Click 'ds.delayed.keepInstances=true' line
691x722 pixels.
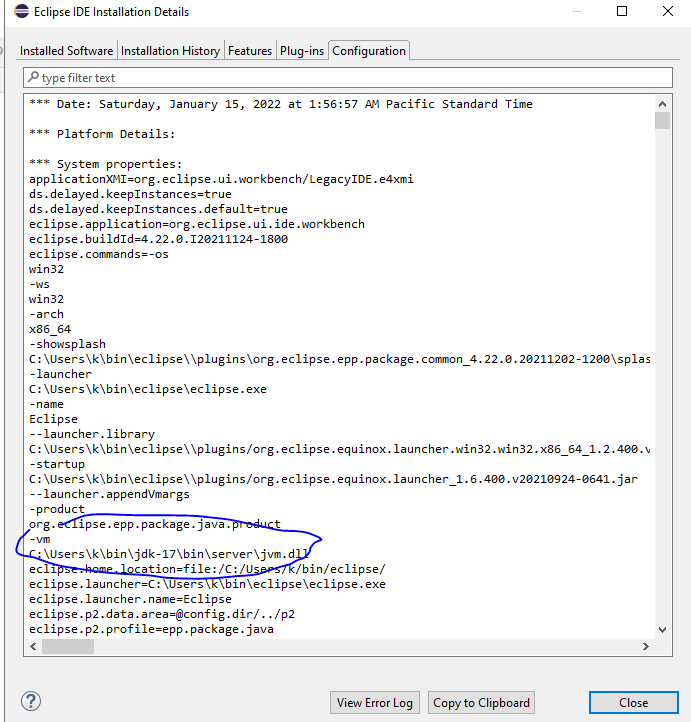[x=130, y=194]
